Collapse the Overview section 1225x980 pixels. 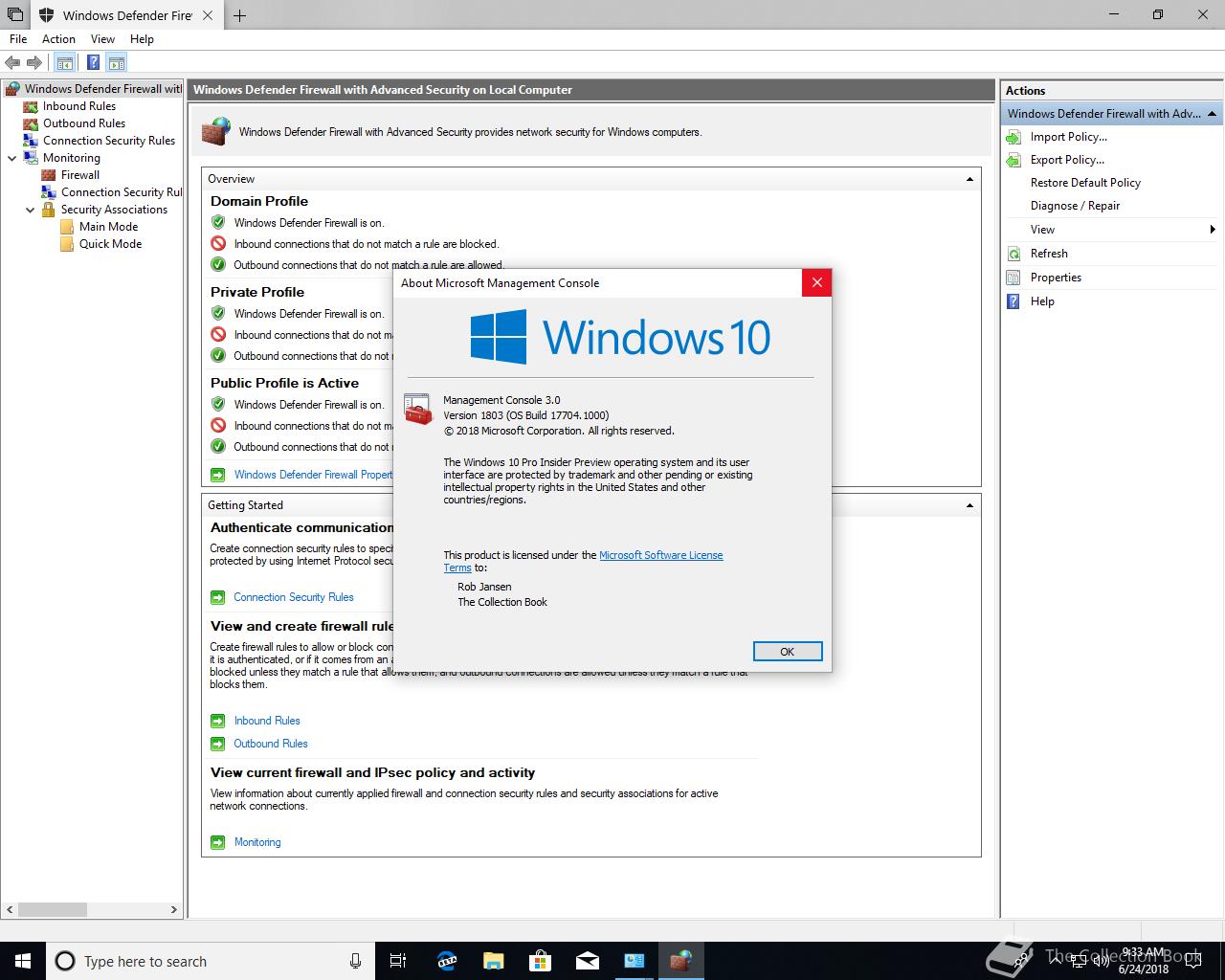(x=969, y=179)
